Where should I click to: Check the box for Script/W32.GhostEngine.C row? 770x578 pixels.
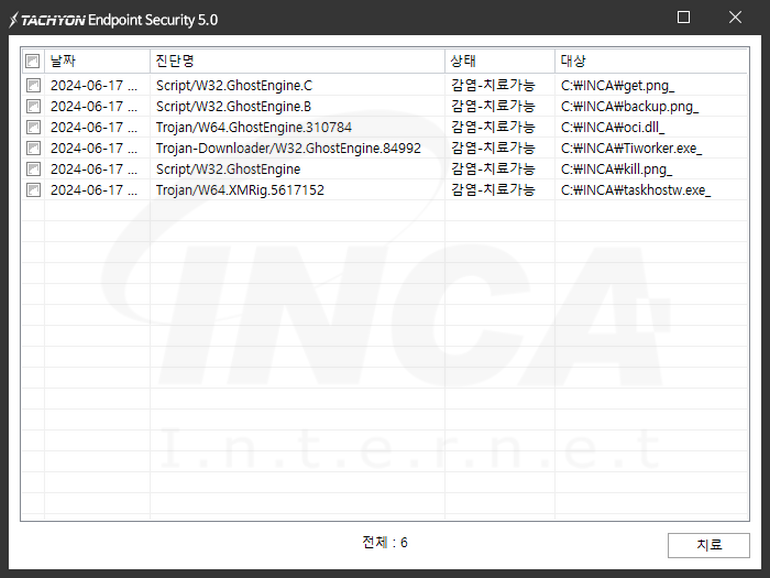pyautogui.click(x=33, y=85)
